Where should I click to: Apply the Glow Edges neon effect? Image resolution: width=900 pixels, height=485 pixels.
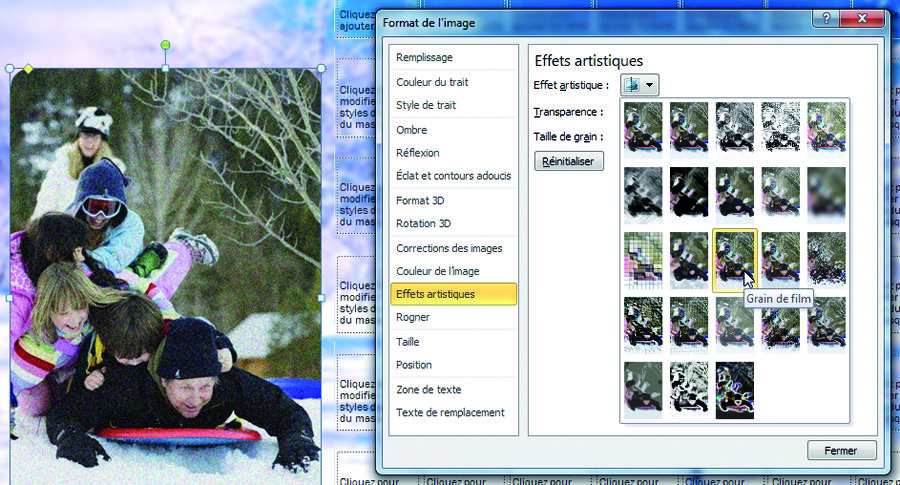[735, 390]
